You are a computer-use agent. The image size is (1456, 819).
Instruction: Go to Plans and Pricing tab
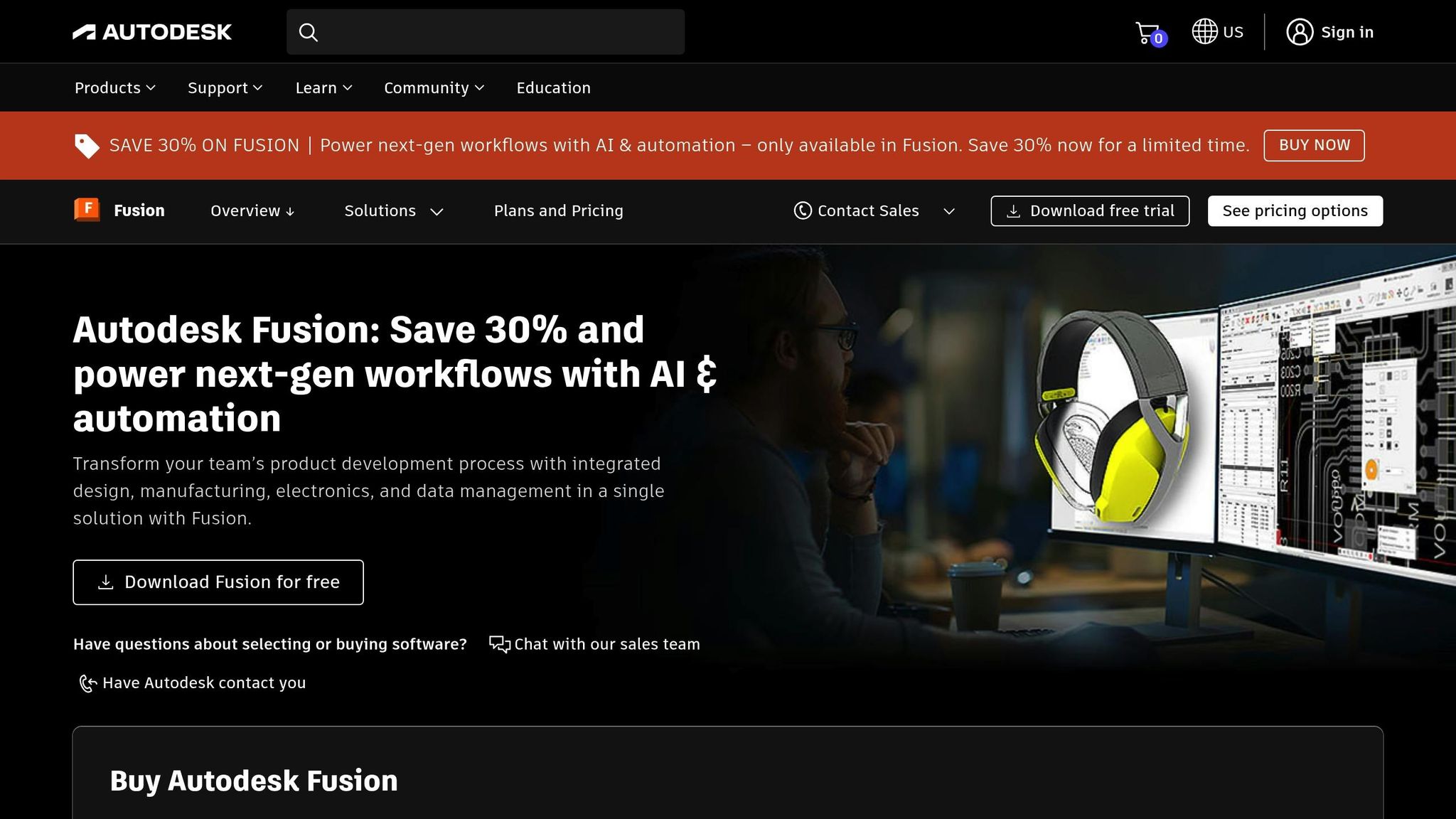[558, 211]
